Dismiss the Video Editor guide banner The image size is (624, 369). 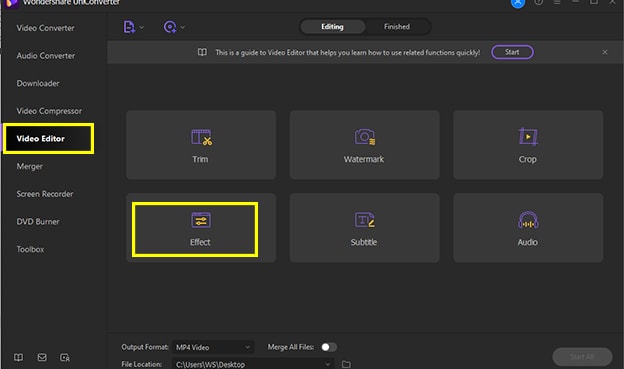[604, 52]
